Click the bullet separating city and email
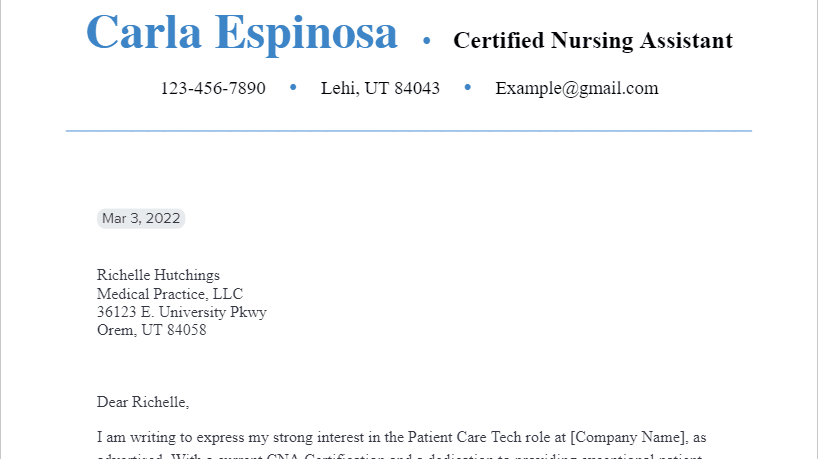The image size is (818, 459). coord(467,88)
